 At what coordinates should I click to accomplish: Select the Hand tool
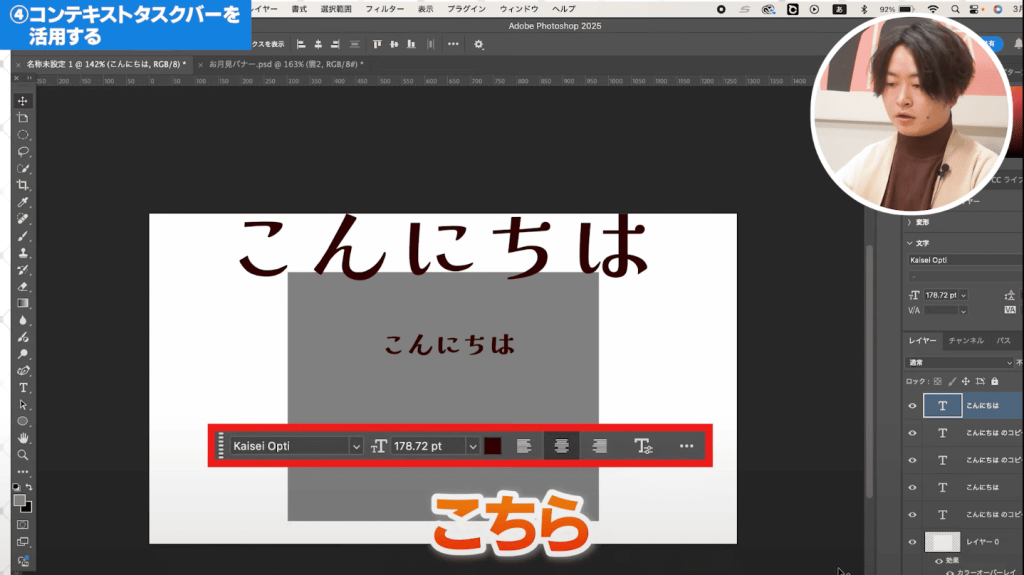click(x=23, y=438)
